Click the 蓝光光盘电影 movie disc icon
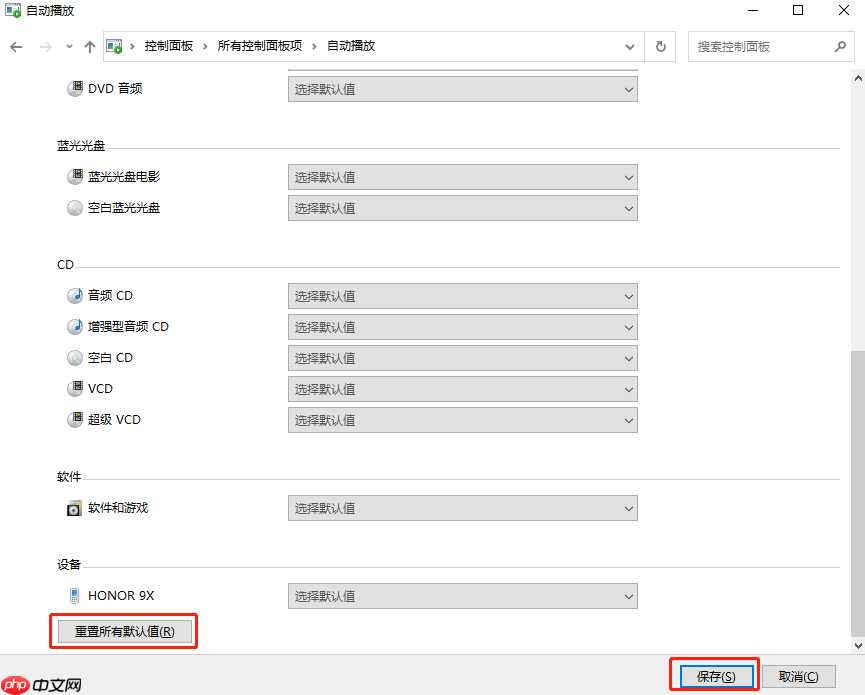Viewport: 865px width, 695px height. tap(75, 176)
